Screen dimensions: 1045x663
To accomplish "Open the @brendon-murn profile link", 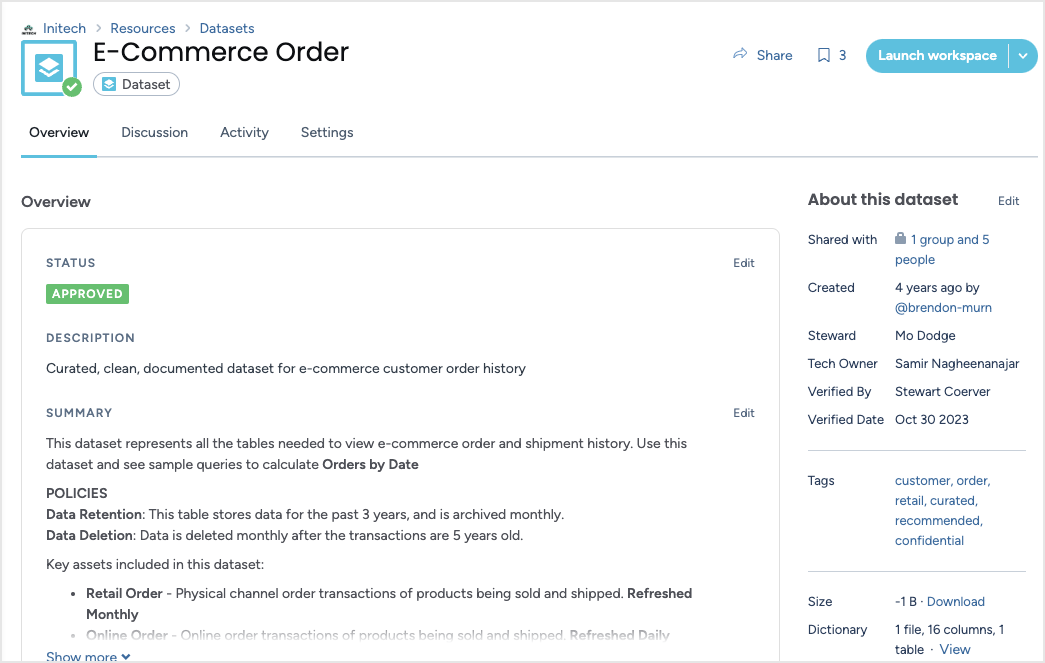I will click(x=943, y=308).
